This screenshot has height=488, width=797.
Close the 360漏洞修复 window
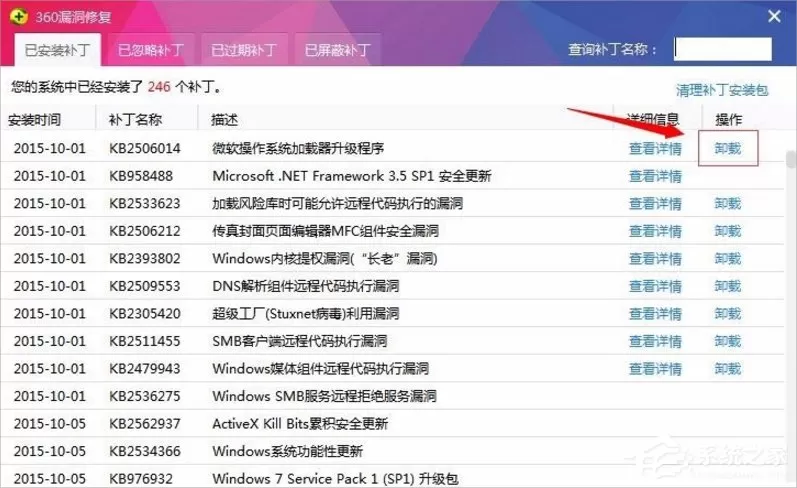[774, 16]
